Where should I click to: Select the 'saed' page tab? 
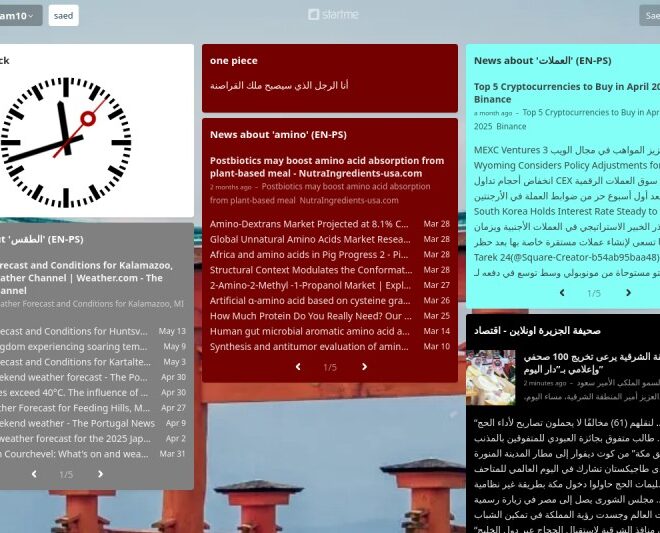pos(64,16)
